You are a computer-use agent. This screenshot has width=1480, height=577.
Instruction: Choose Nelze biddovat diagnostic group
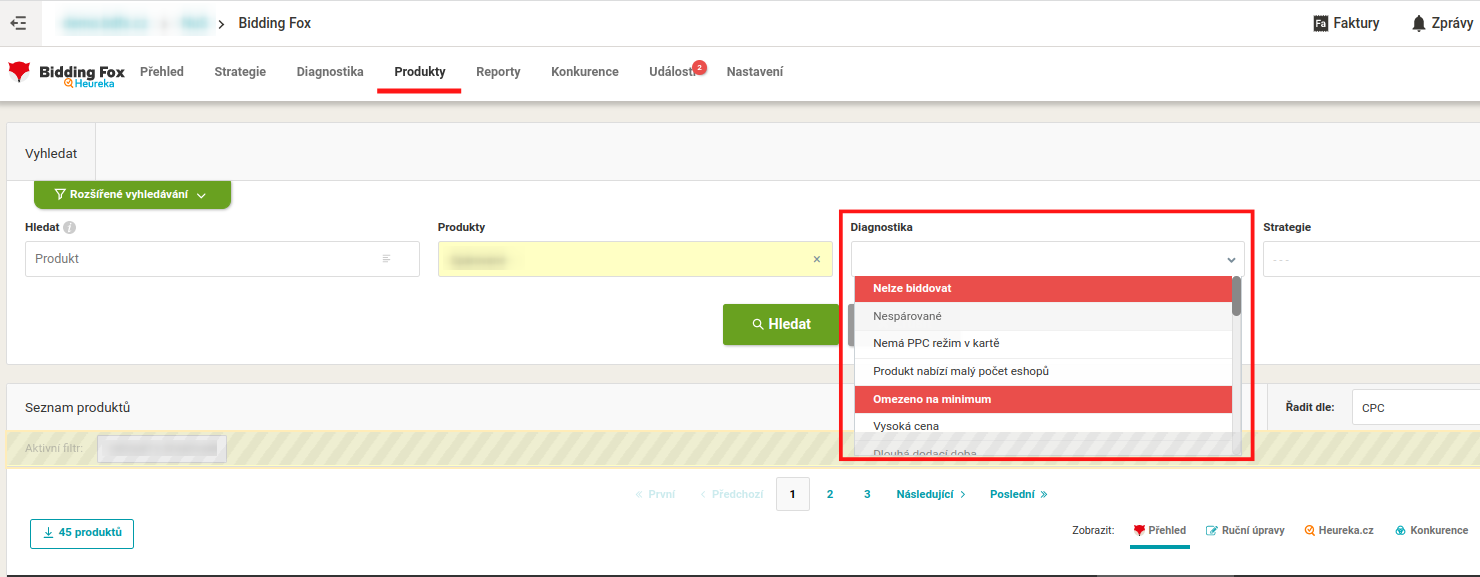click(1043, 288)
